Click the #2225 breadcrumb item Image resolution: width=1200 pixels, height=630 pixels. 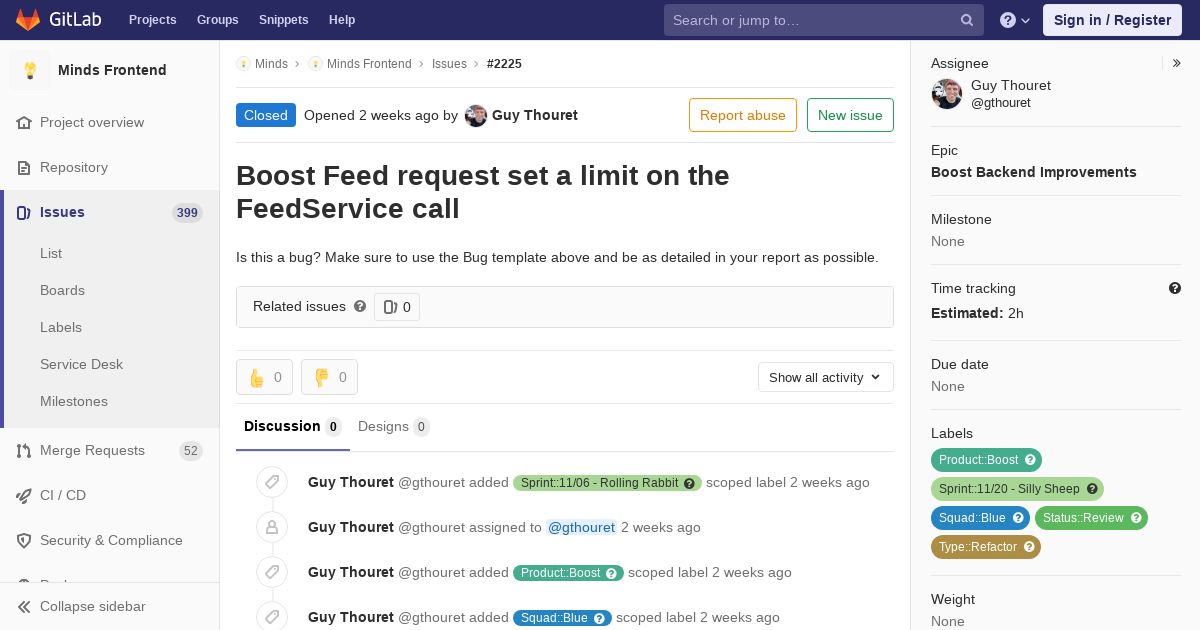[x=504, y=63]
